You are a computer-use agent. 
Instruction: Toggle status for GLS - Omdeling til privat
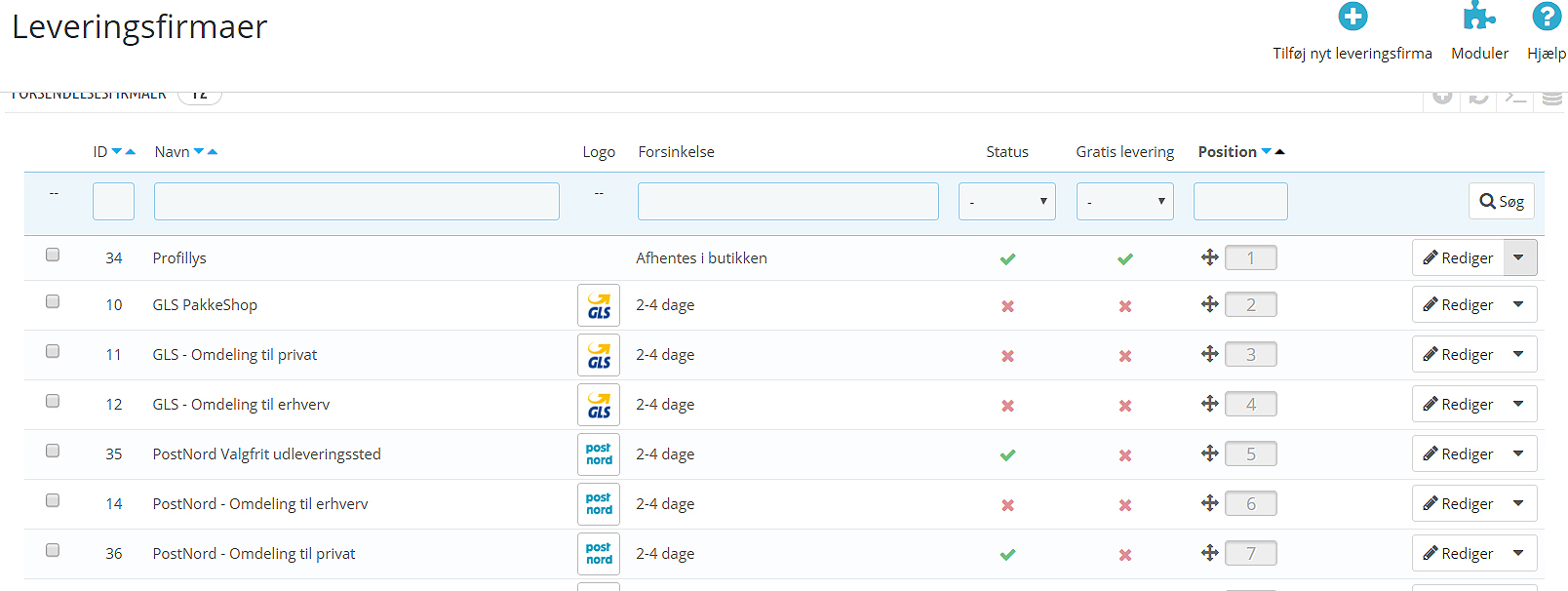pyautogui.click(x=1007, y=356)
